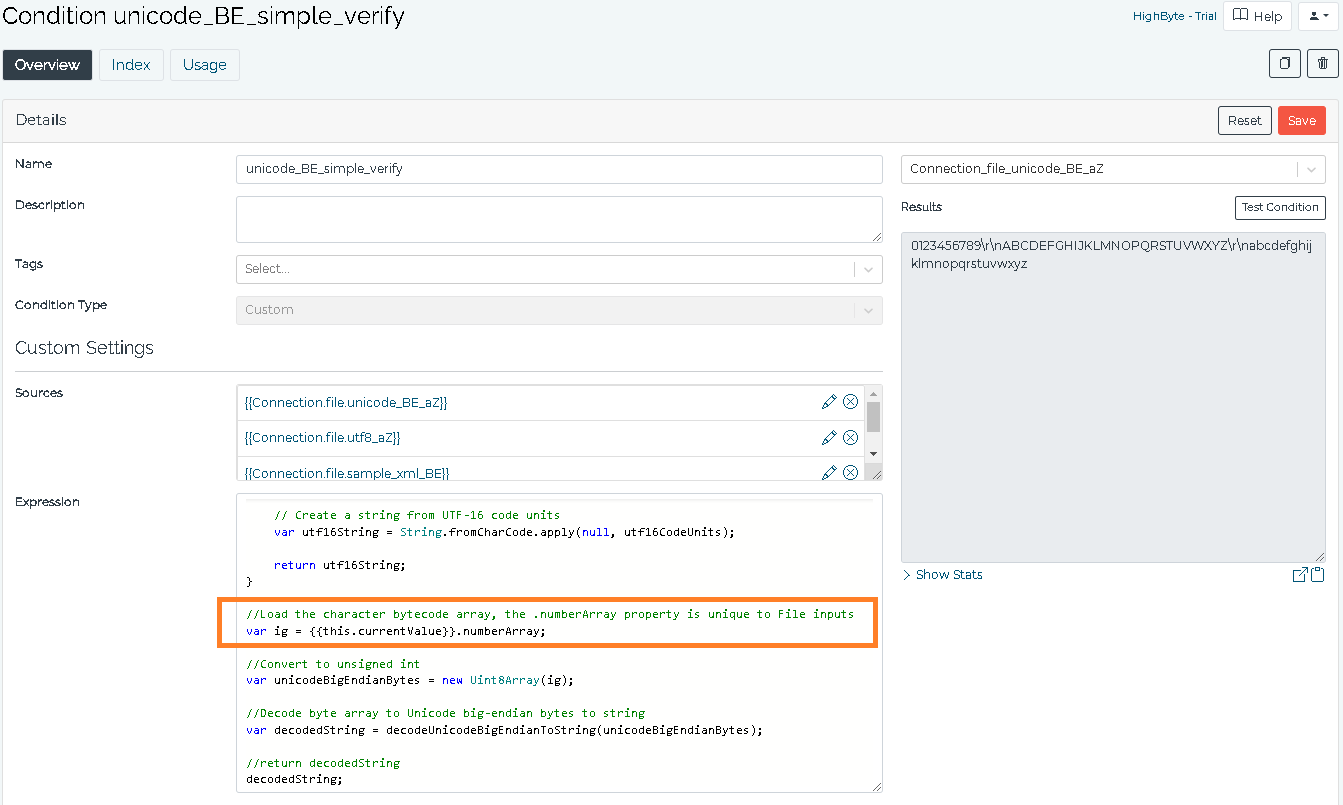
Task: Open results in a larger window
Action: pyautogui.click(x=1300, y=574)
